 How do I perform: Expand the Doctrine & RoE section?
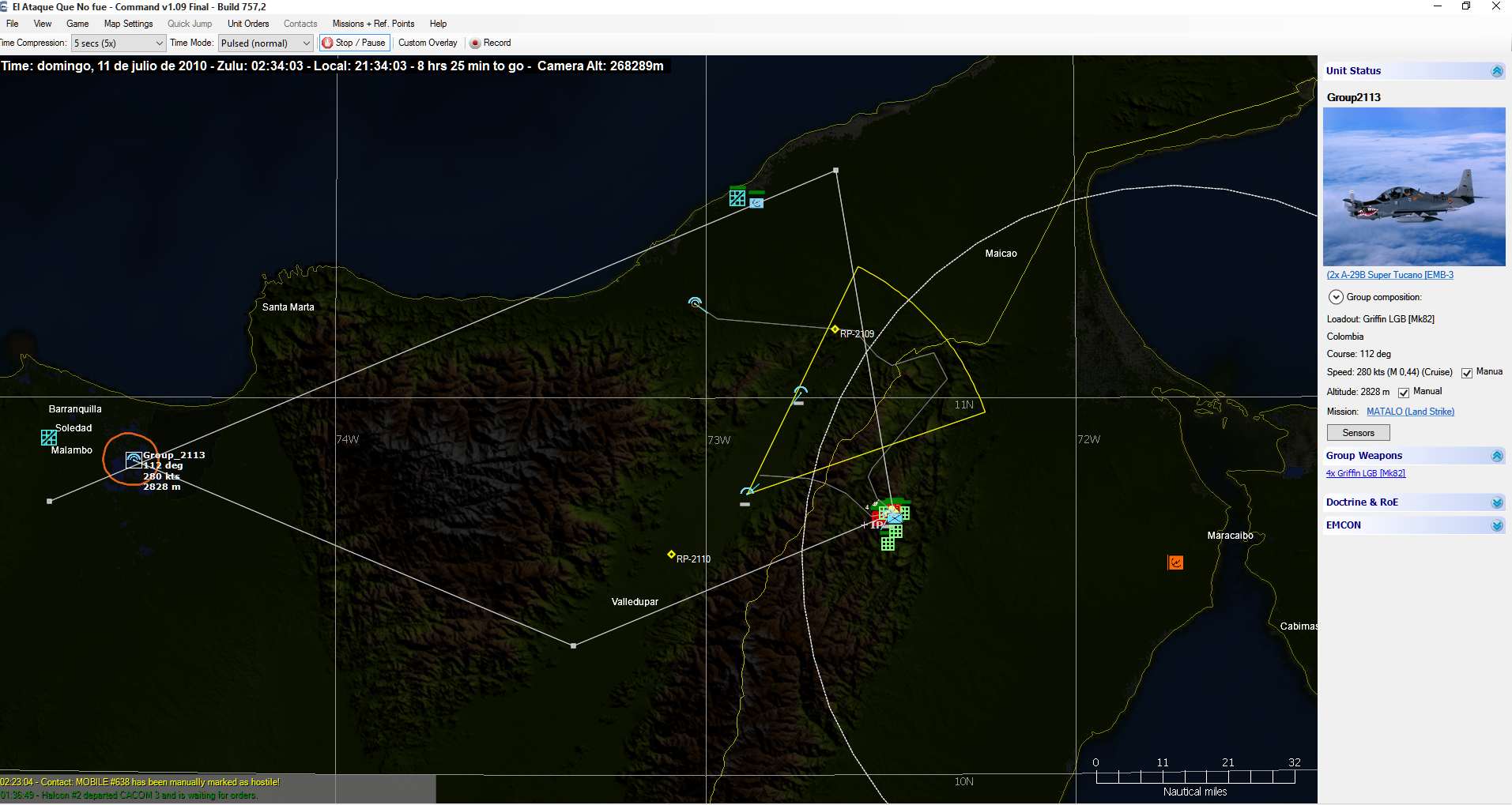pos(1497,502)
